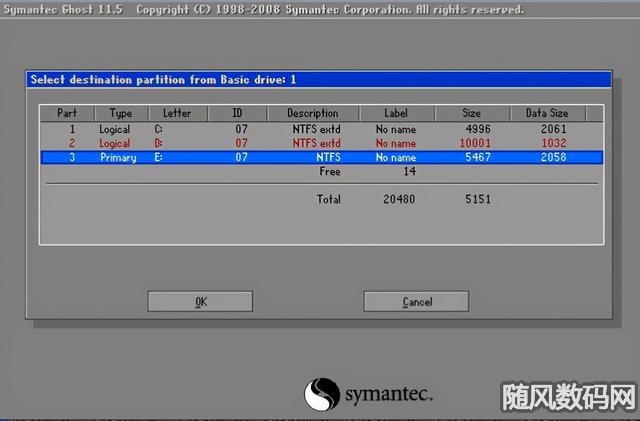Viewport: 640px width, 421px height.
Task: Click drive letter D: in red row
Action: coord(158,143)
